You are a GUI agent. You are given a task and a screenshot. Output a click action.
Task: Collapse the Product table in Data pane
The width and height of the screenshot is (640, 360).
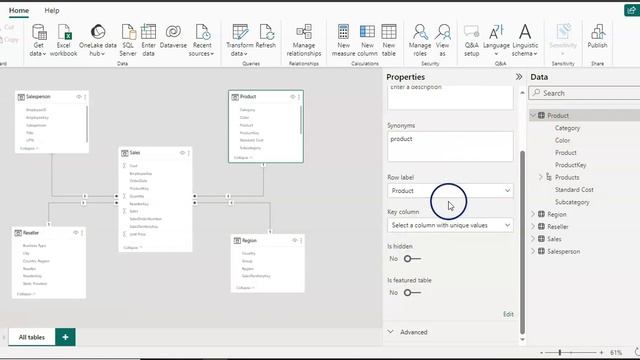pos(533,116)
